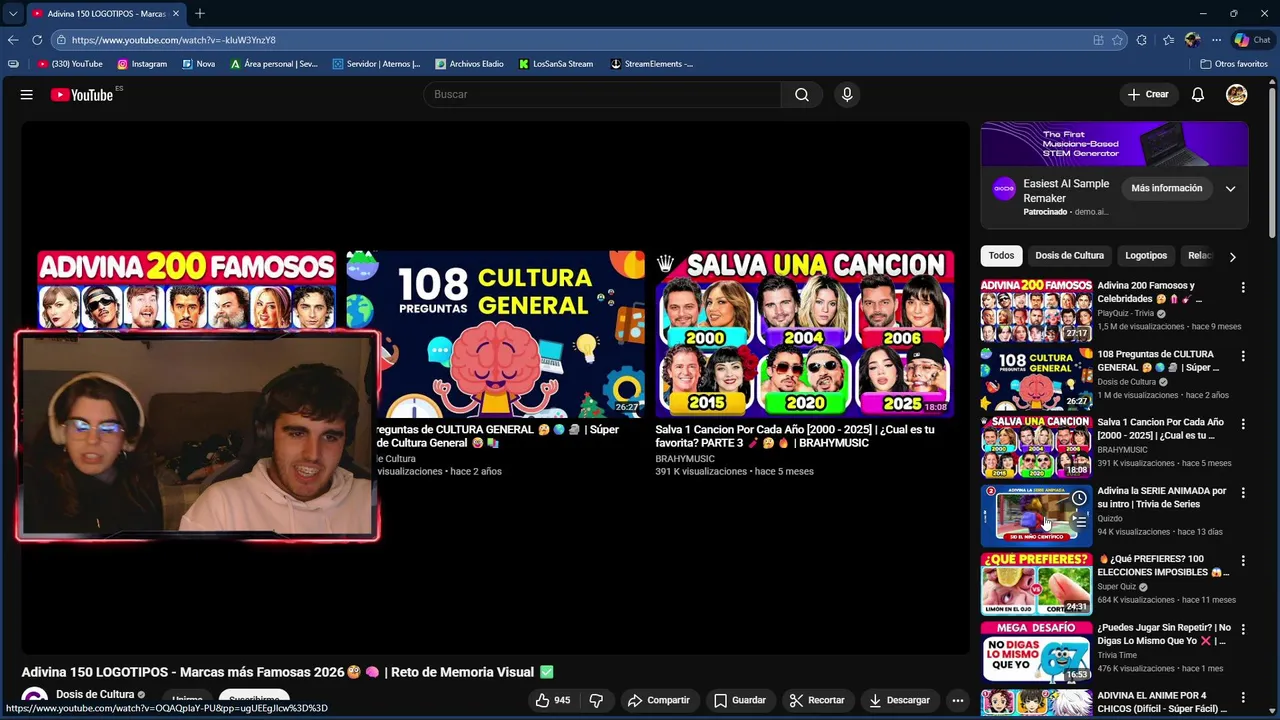Open the browser profile avatar
This screenshot has height=720, width=1280.
click(1192, 40)
